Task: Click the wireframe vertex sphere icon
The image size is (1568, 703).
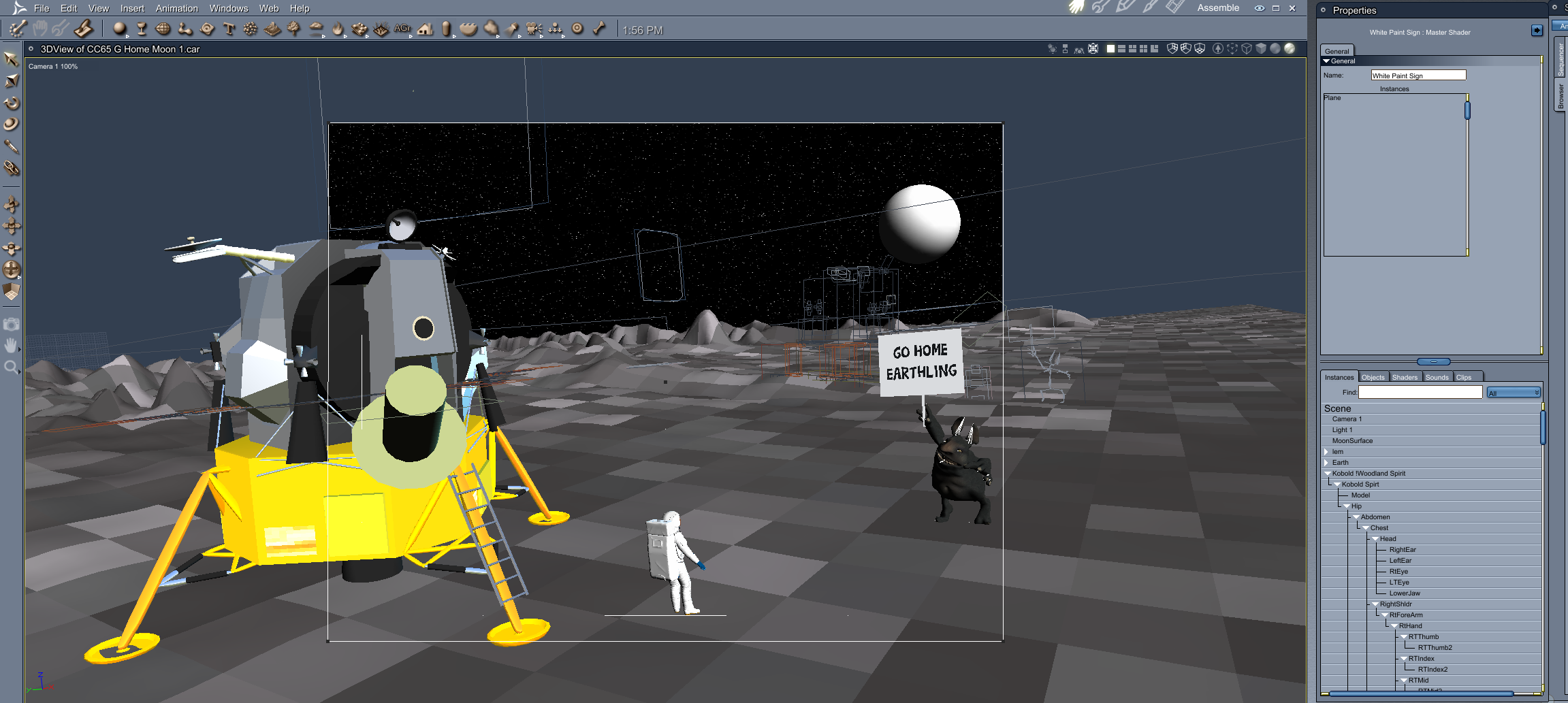Action: (x=163, y=29)
